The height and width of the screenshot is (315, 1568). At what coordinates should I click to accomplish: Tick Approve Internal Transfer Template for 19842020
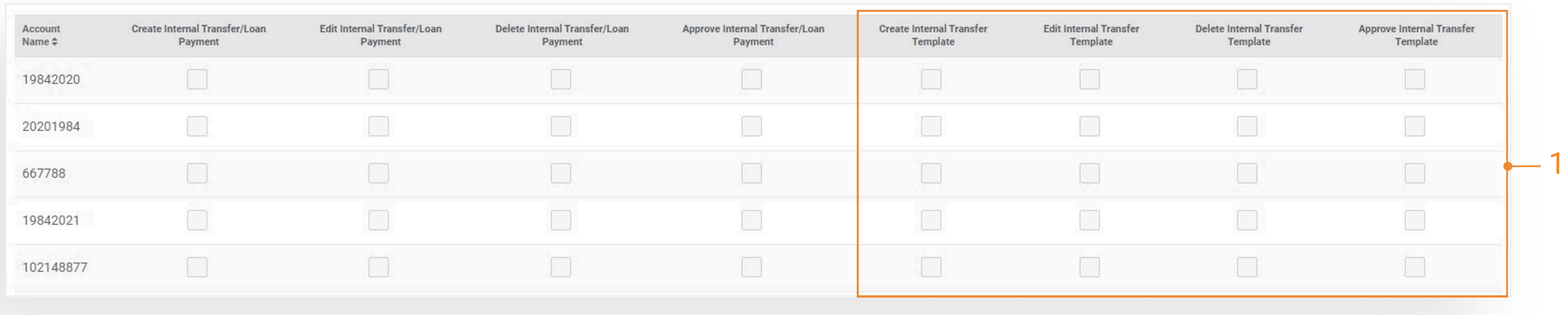pos(1414,79)
